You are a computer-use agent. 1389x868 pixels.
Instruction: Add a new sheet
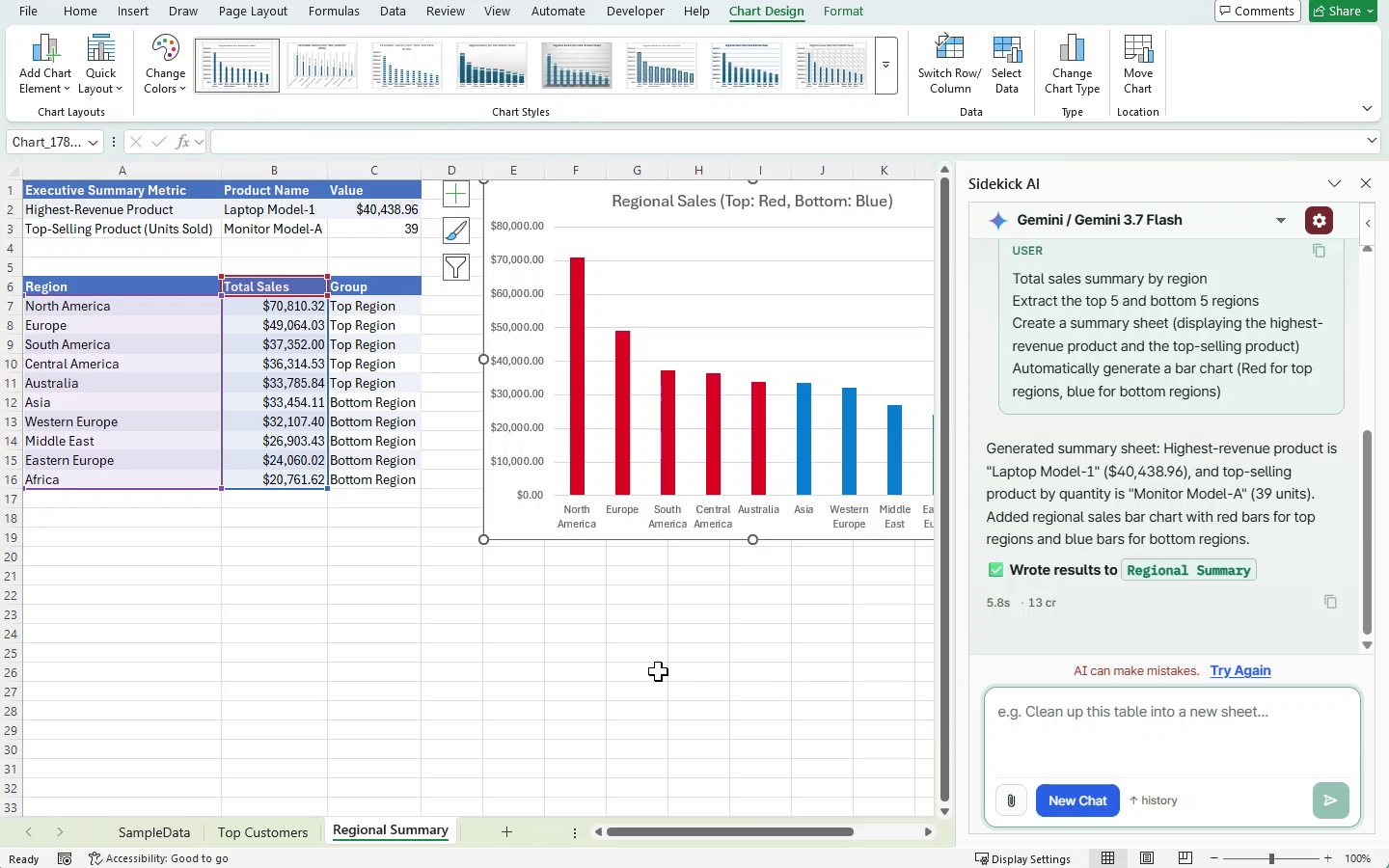506,831
